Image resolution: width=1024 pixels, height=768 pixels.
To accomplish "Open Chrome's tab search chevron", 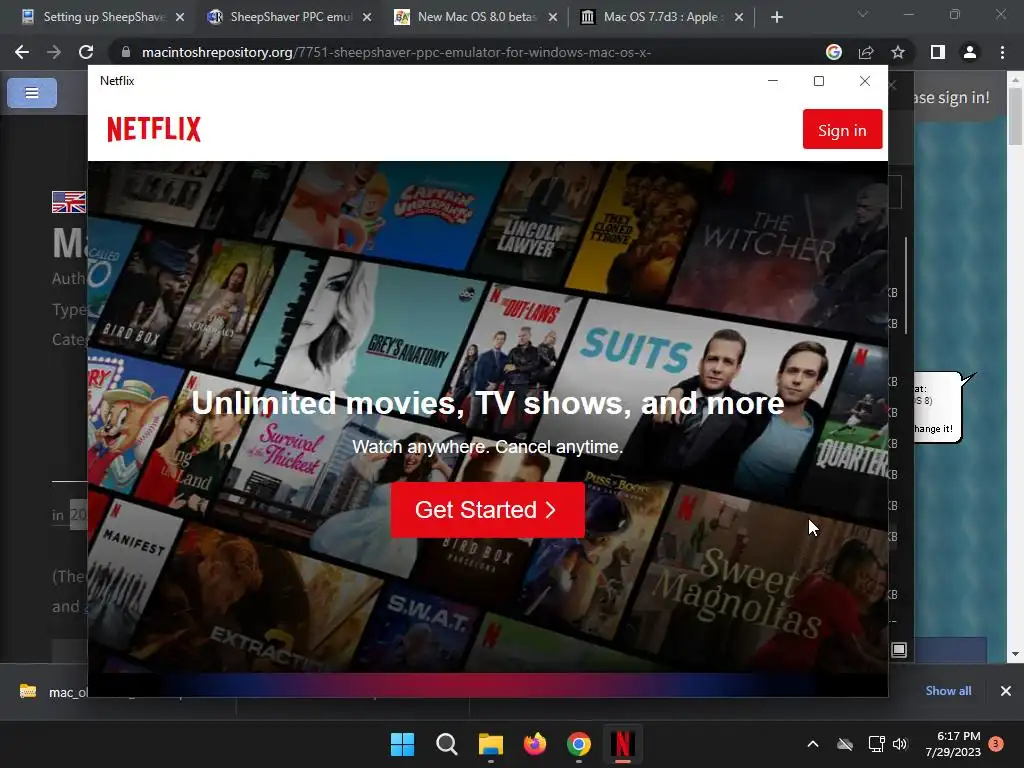I will click(863, 14).
